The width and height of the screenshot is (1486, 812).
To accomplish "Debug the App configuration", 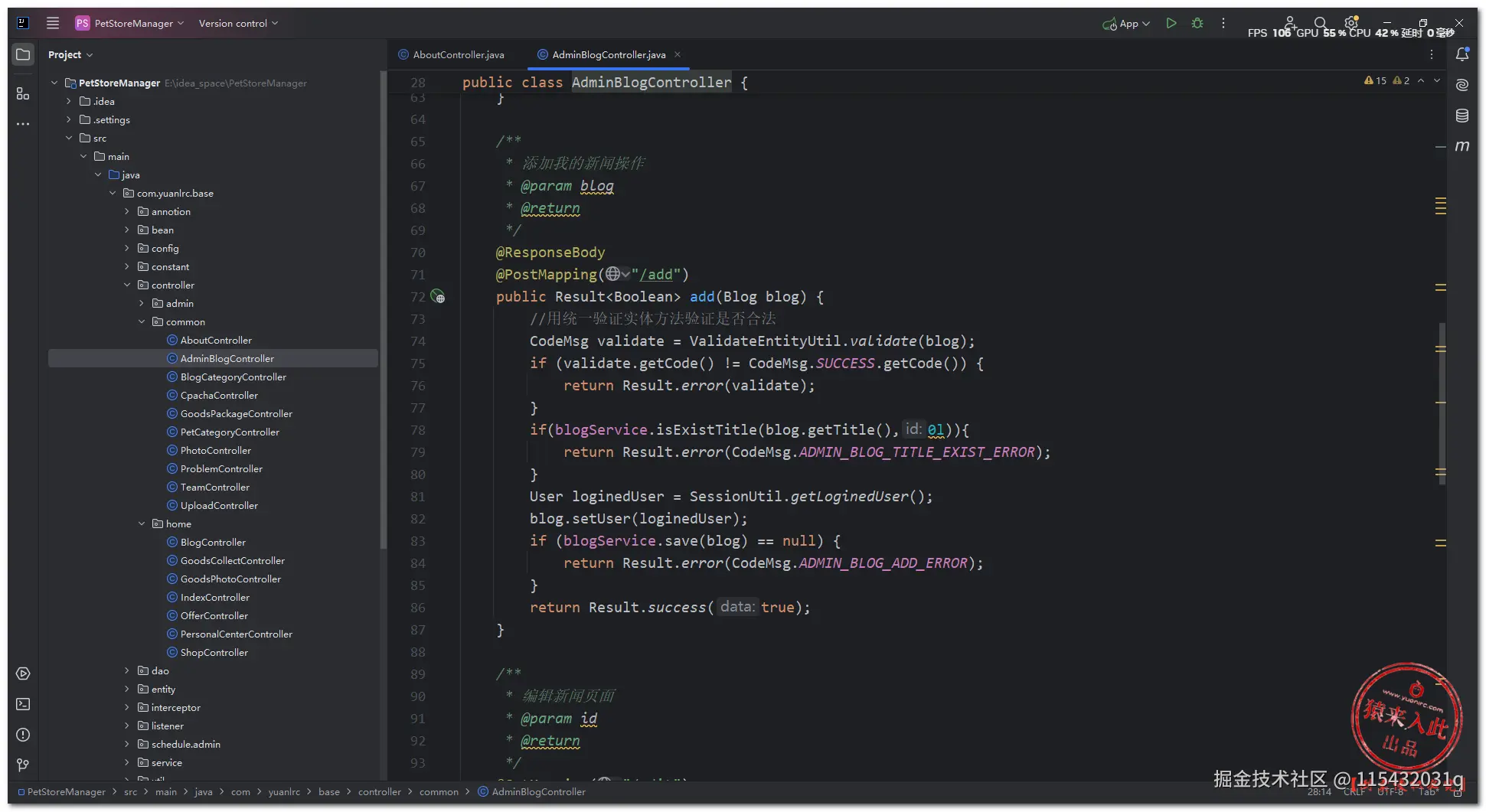I will point(1197,23).
